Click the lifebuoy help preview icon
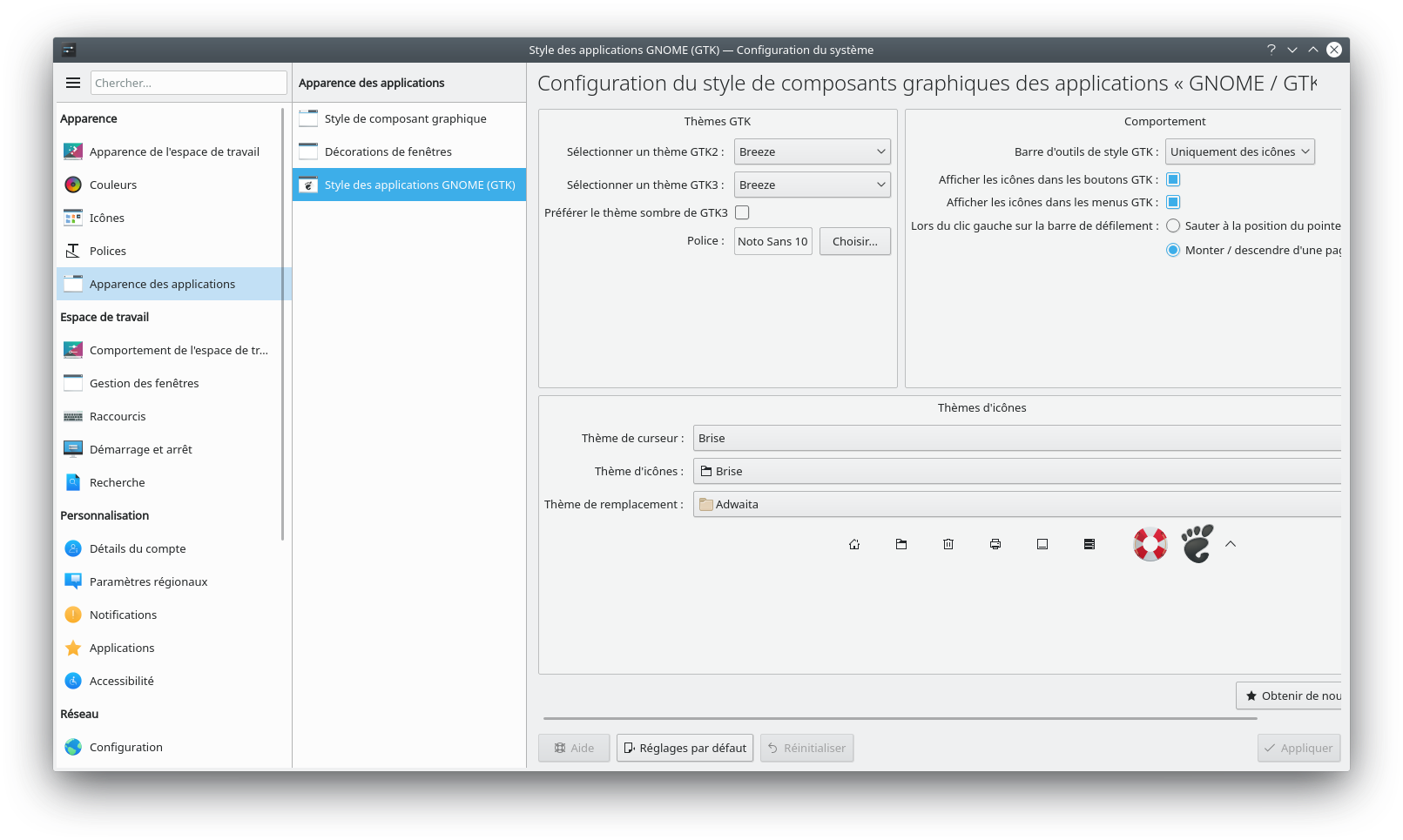This screenshot has width=1403, height=840. pos(1150,544)
